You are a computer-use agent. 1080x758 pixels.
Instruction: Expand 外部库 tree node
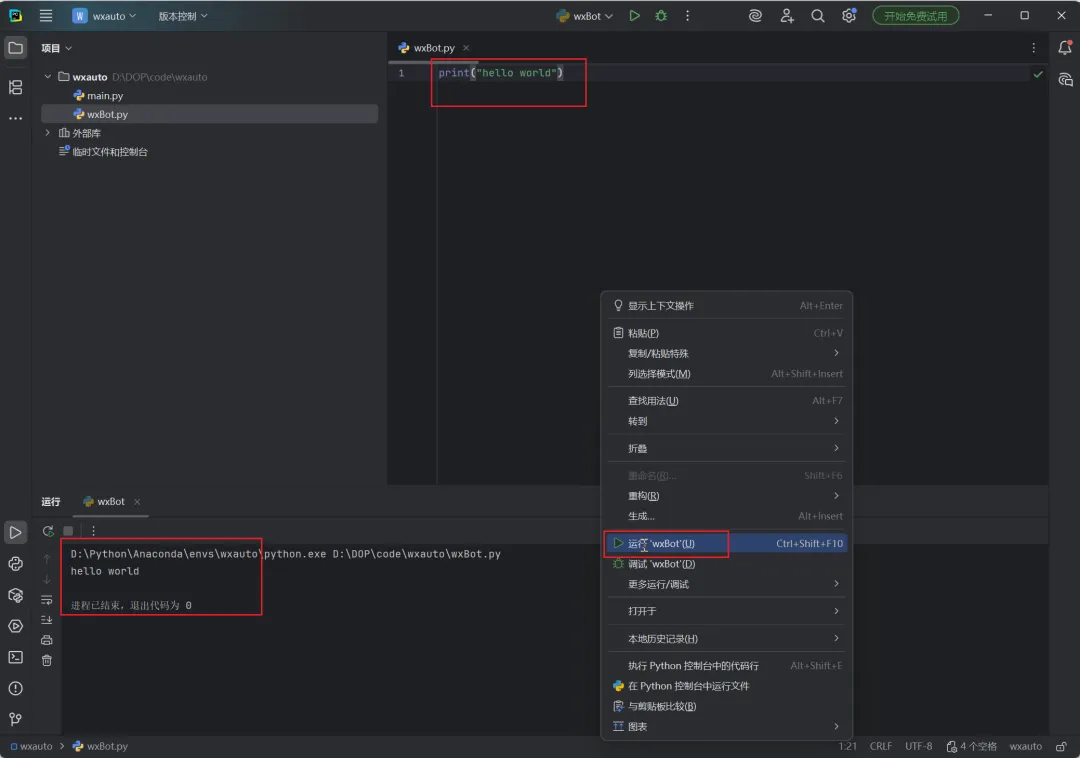coord(48,132)
